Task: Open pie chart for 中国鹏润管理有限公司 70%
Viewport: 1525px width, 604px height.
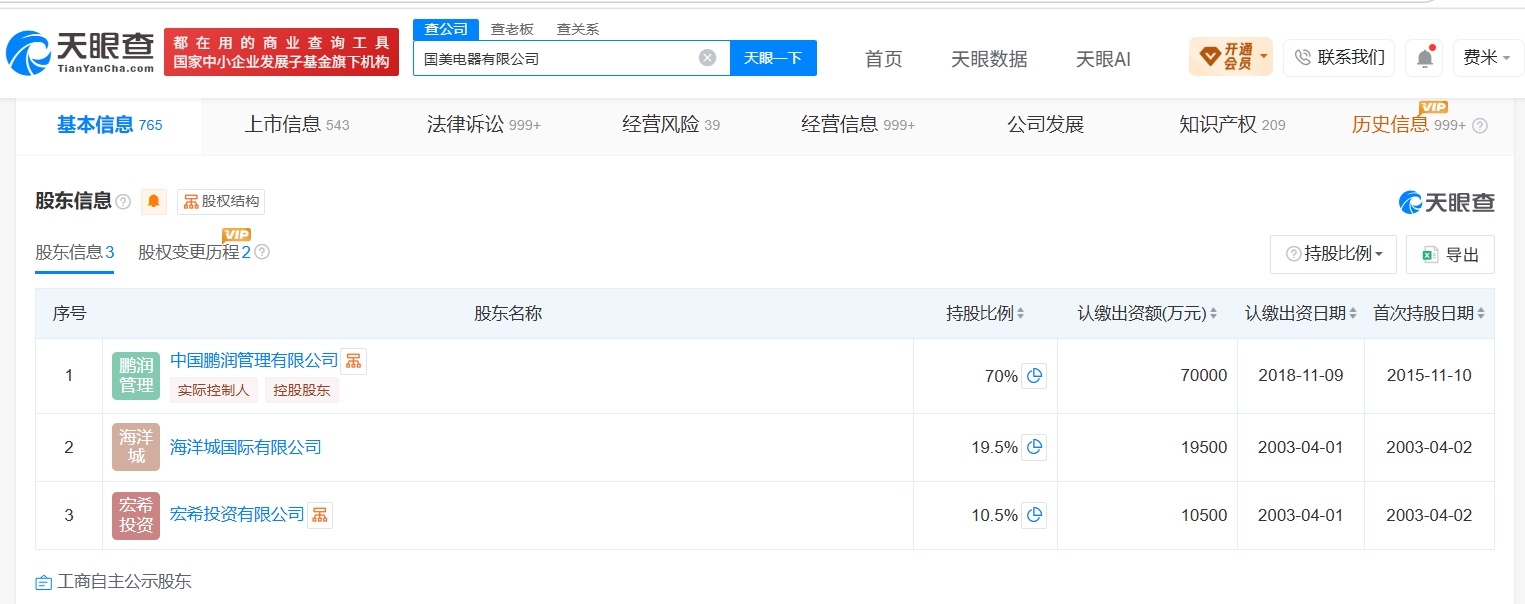Action: coord(1034,376)
